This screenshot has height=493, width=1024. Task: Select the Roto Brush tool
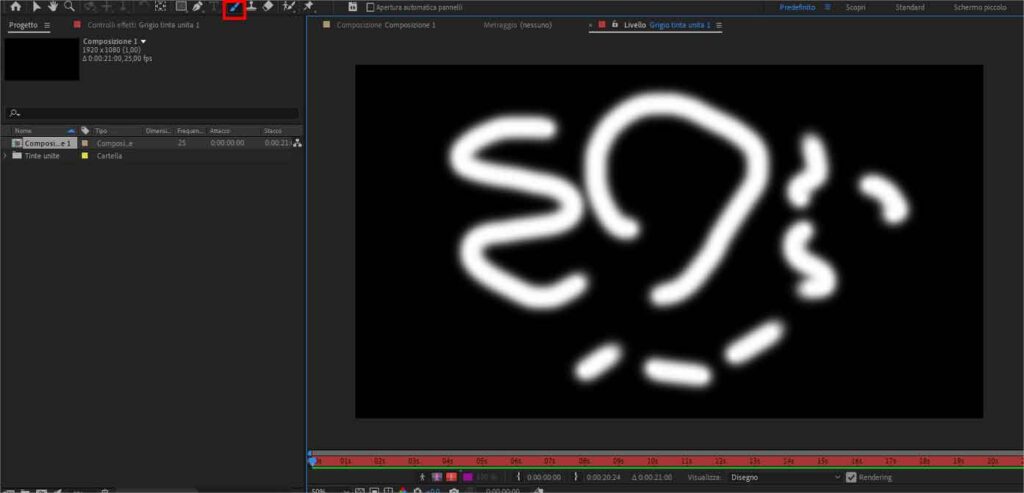[288, 7]
